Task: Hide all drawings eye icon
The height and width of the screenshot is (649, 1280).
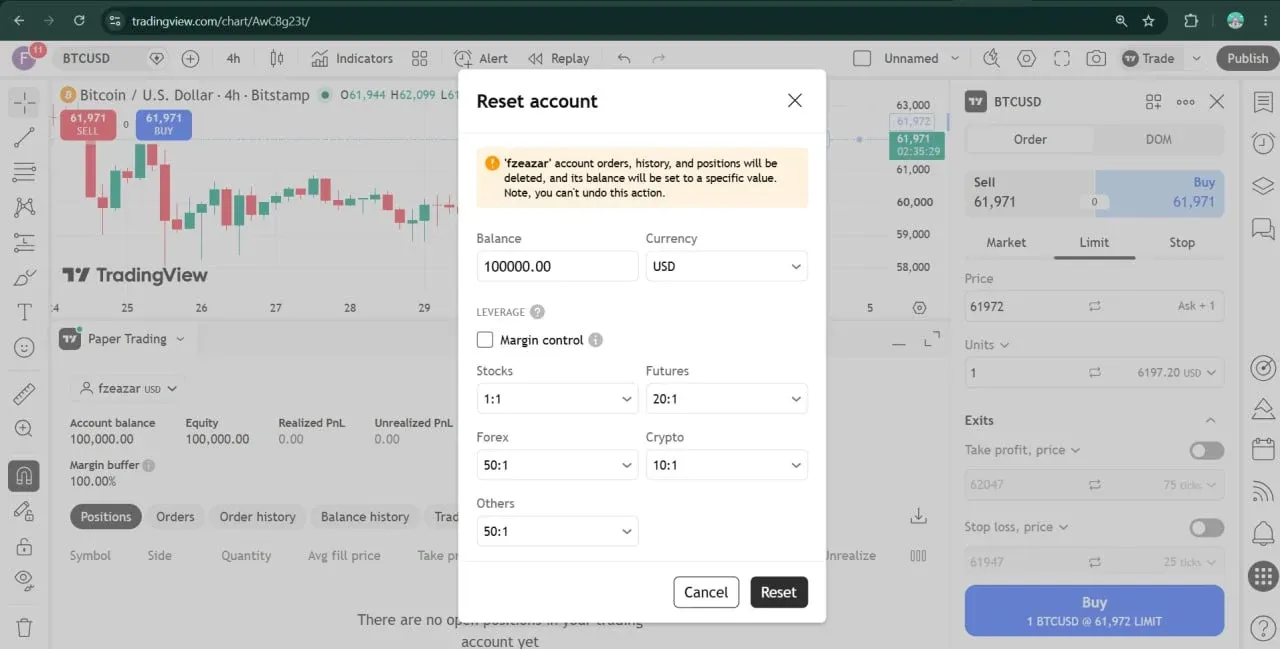Action: pyautogui.click(x=24, y=581)
